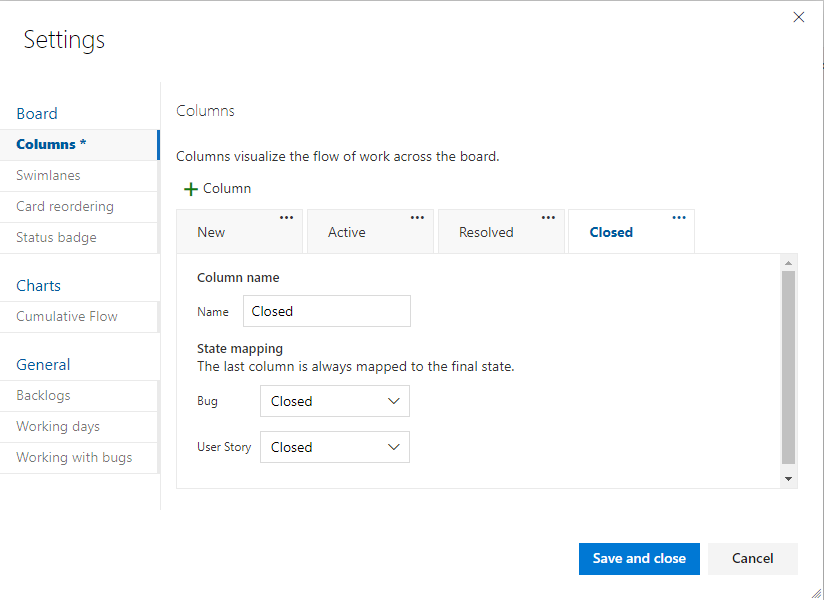Click the green plus icon to add column
This screenshot has width=824, height=600.
point(191,189)
